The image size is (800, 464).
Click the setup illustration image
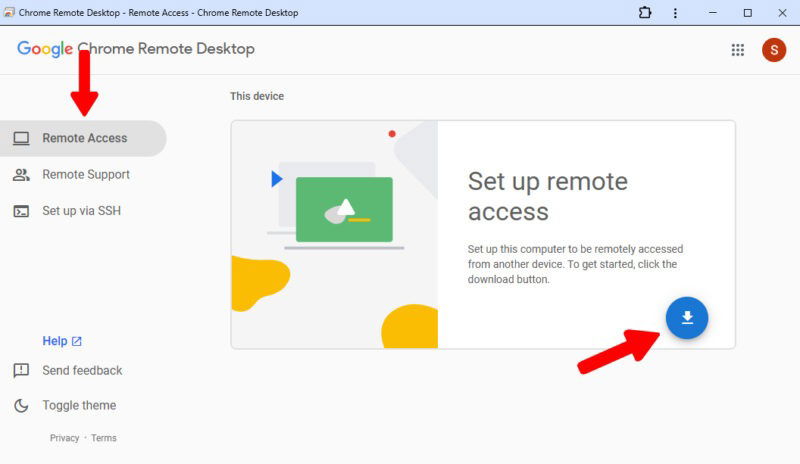335,235
